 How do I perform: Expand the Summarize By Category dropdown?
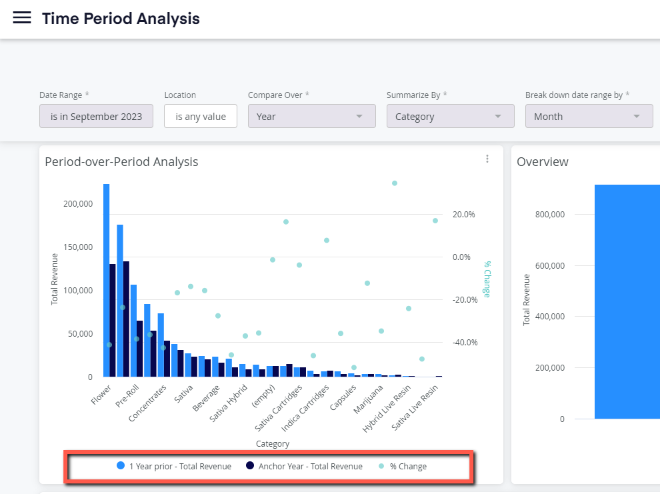tap(450, 116)
